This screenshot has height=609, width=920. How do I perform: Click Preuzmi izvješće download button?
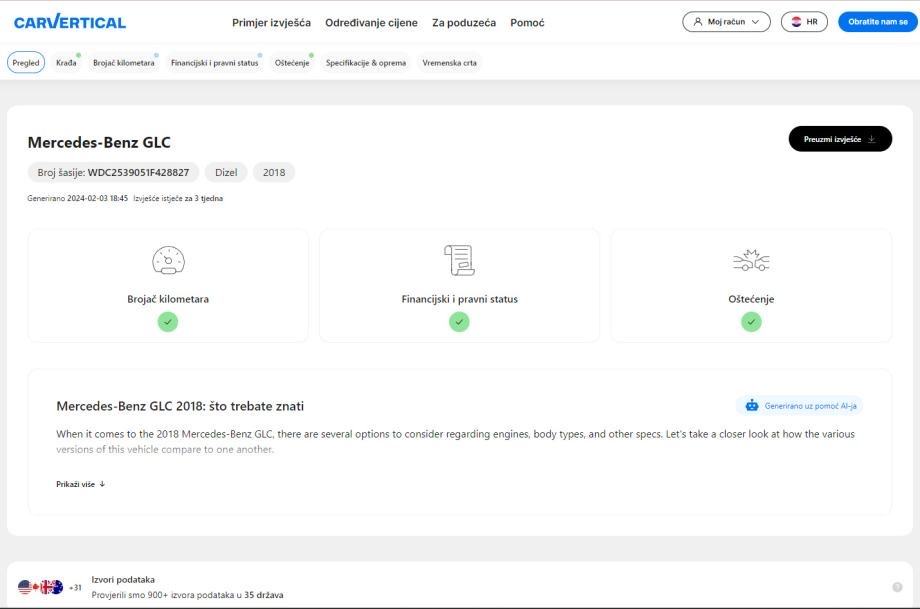pyautogui.click(x=840, y=139)
